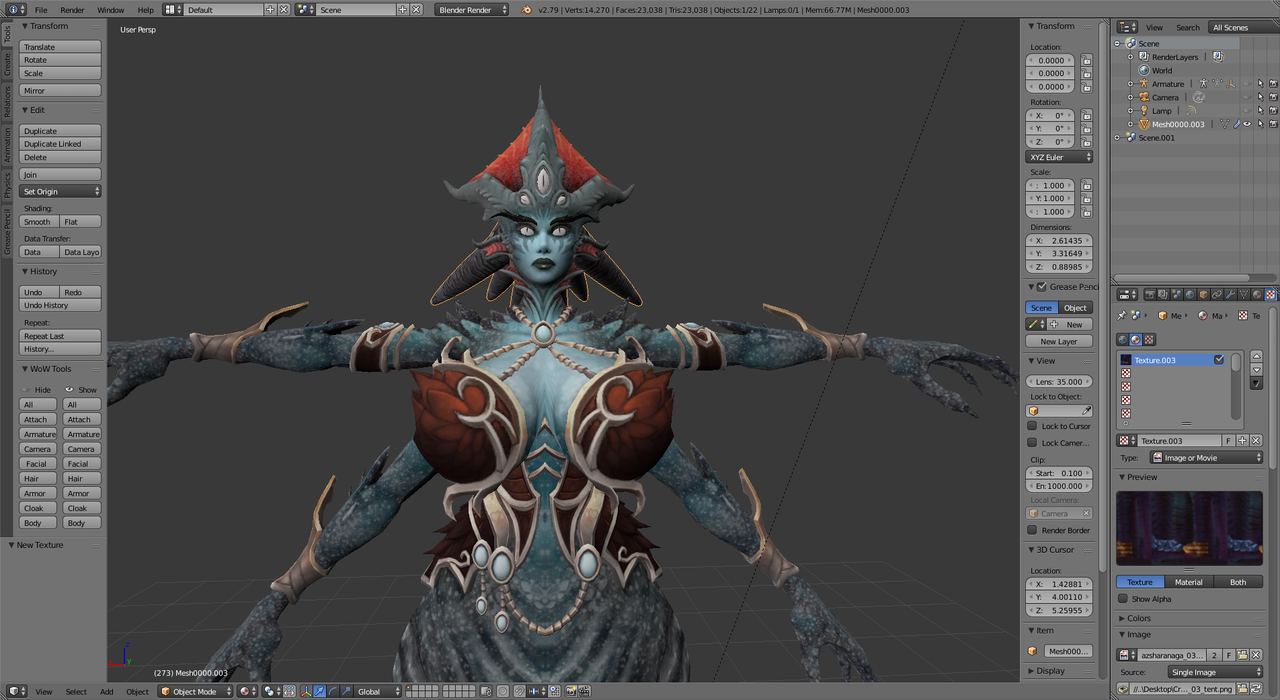The image size is (1280, 700).
Task: Toggle visibility eye of Armature
Action: 1246,84
